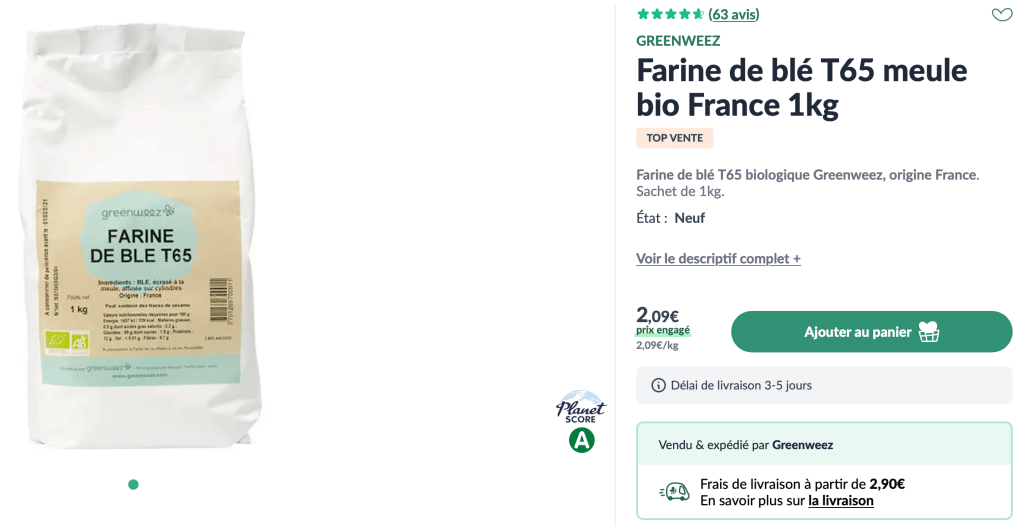Add product to wishlist with heart icon
This screenshot has height=526, width=1023.
[1001, 15]
